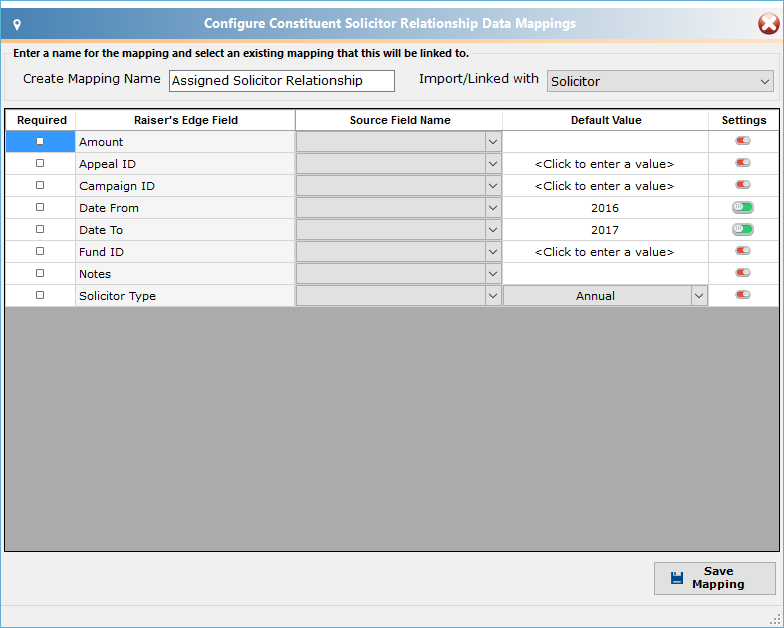
Task: Check the Required box for Amount
Action: pyautogui.click(x=40, y=142)
